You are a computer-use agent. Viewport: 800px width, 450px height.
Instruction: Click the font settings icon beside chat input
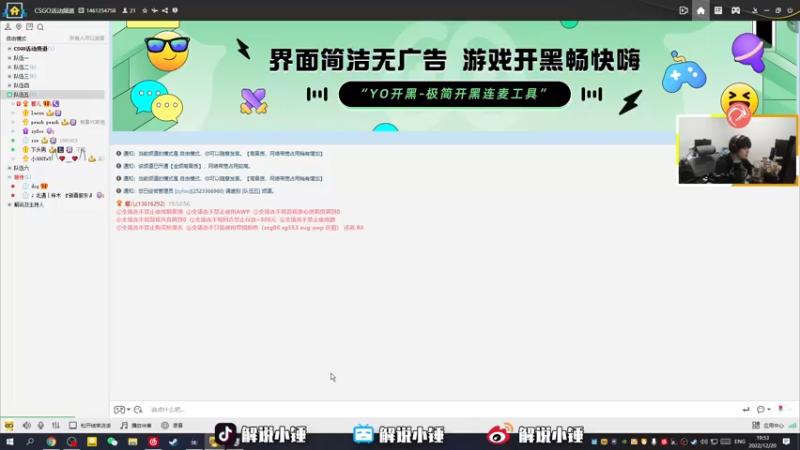pos(138,410)
